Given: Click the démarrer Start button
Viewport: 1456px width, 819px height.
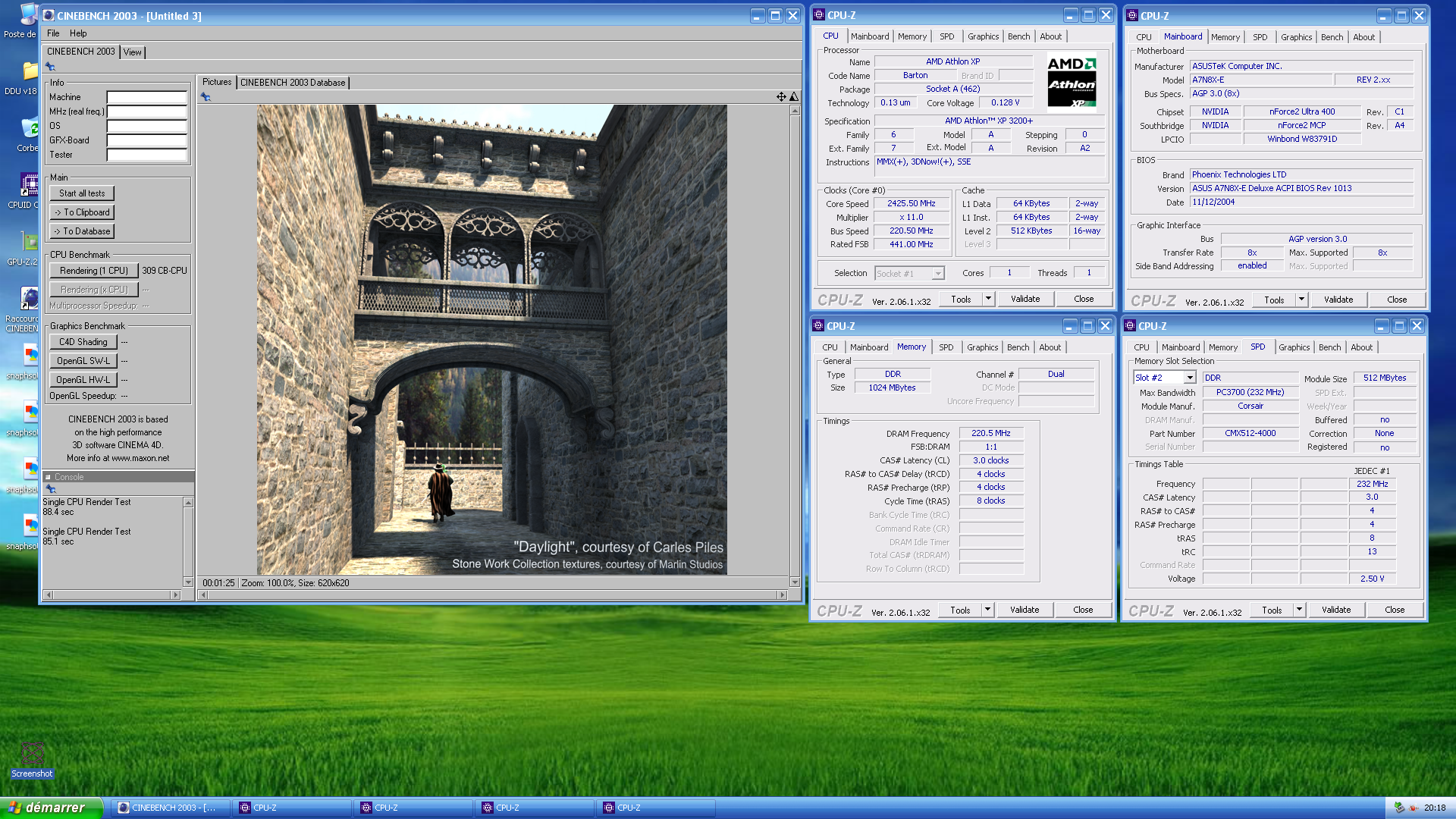Looking at the screenshot, I should click(x=52, y=808).
